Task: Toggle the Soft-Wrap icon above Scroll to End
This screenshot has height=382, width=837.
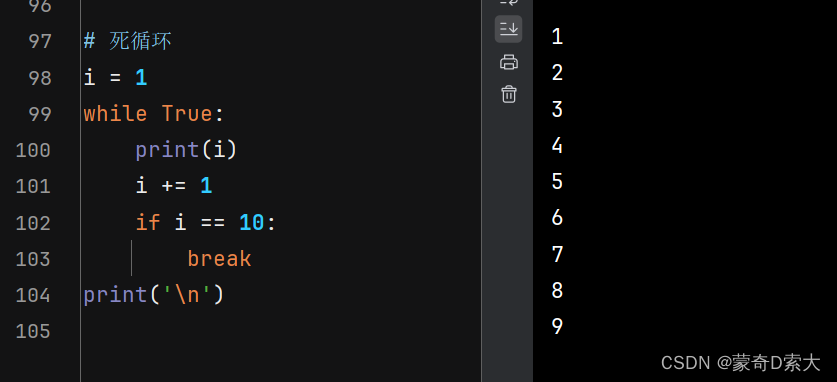Action: click(x=508, y=3)
